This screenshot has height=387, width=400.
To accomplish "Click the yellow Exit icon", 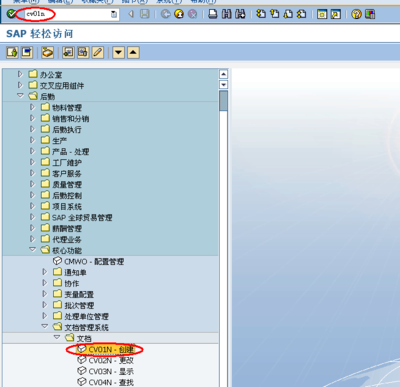I will pyautogui.click(x=179, y=14).
